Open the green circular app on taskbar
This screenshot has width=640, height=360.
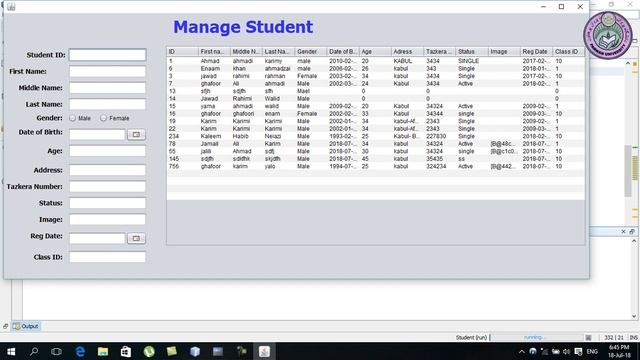click(x=149, y=351)
